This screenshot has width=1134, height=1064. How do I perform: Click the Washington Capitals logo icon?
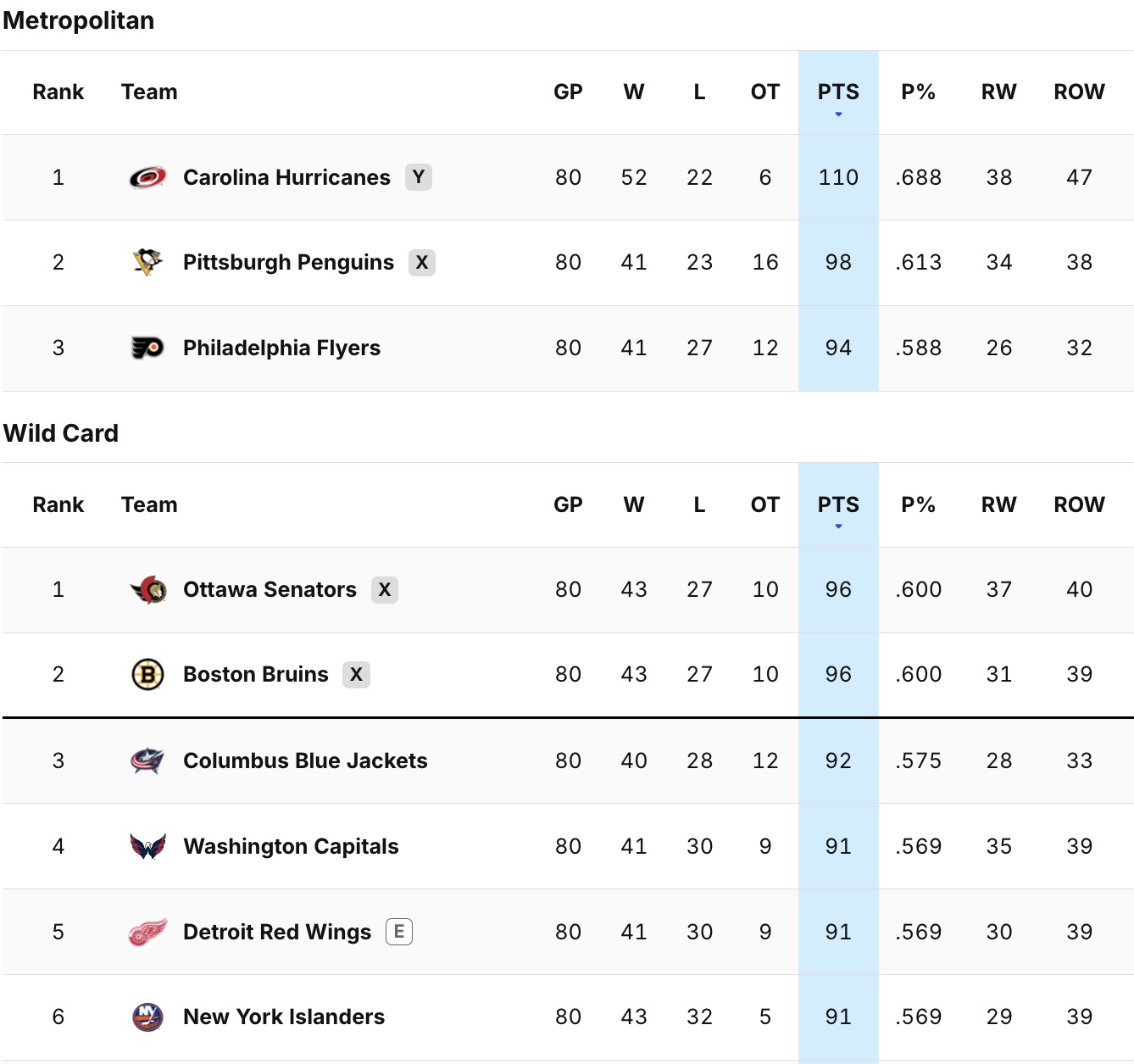coord(147,846)
